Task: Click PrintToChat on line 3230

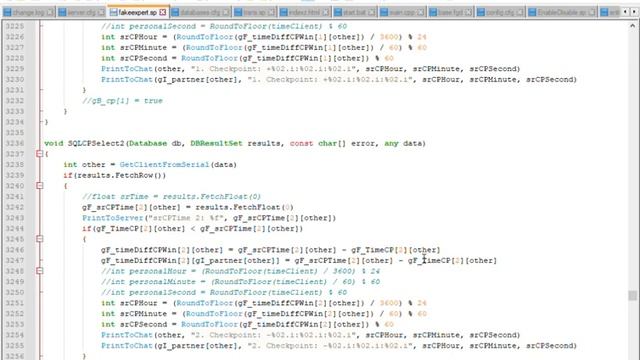Action: [127, 80]
